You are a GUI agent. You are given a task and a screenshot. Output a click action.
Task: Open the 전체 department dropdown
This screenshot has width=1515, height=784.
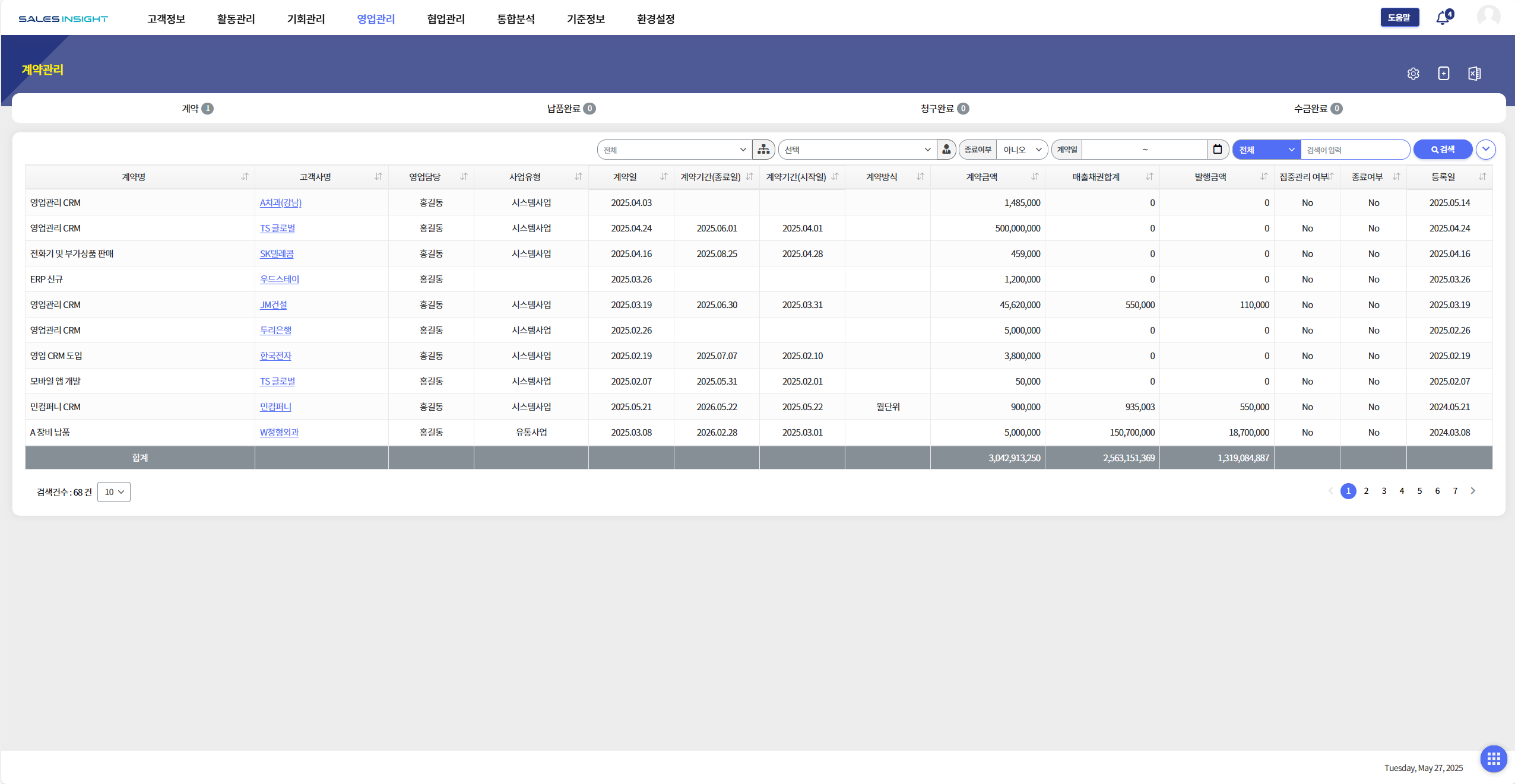[x=674, y=150]
